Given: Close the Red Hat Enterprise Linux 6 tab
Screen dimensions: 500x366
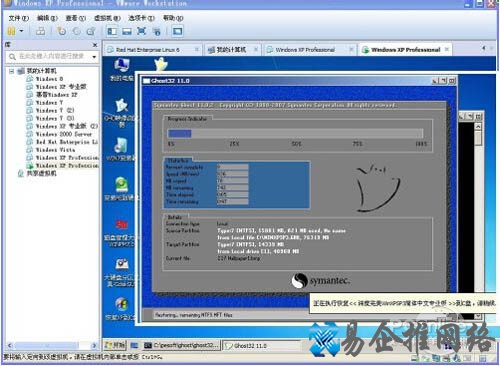Looking at the screenshot, I should pos(197,49).
